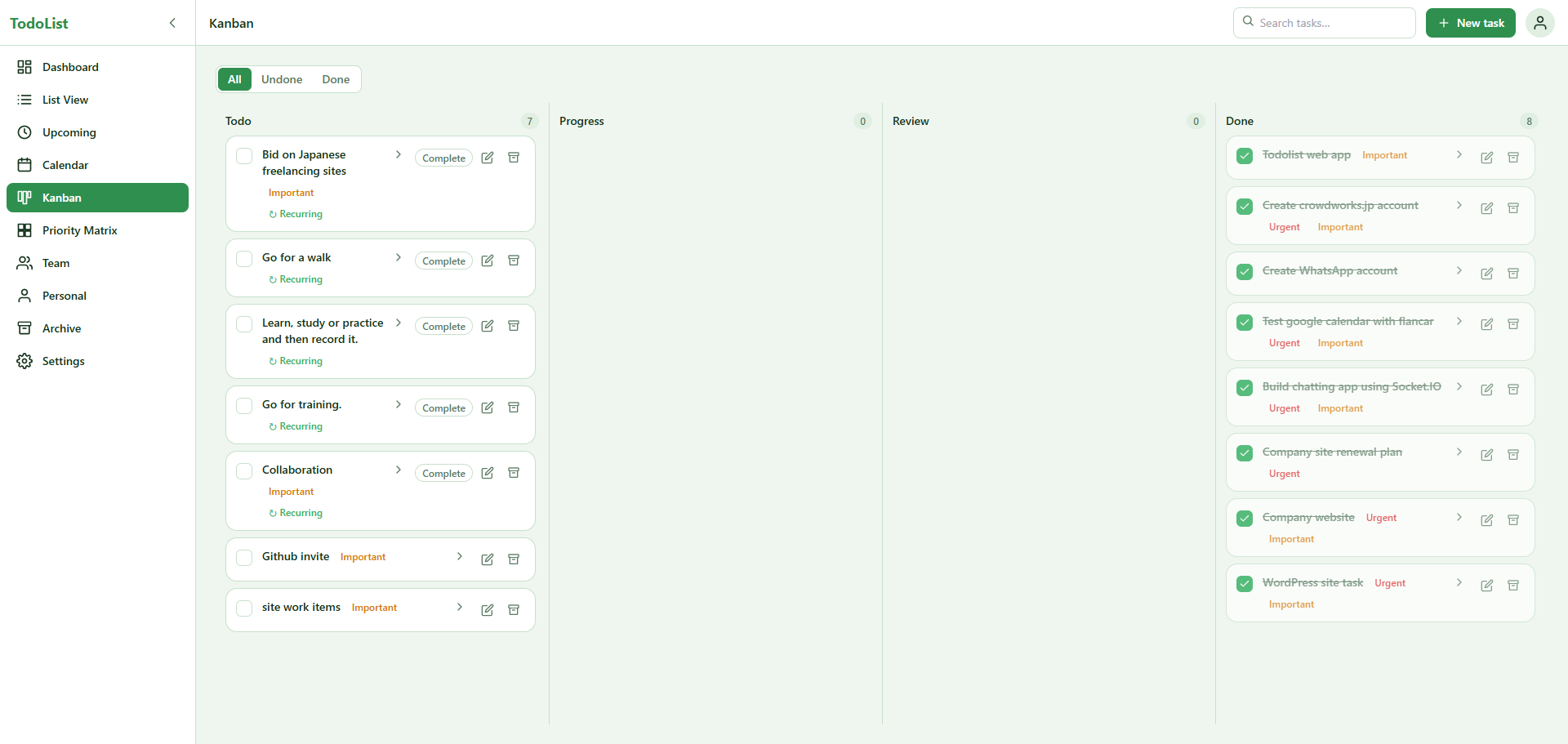Switch to the Done filter tab
This screenshot has width=1568, height=744.
(x=336, y=79)
